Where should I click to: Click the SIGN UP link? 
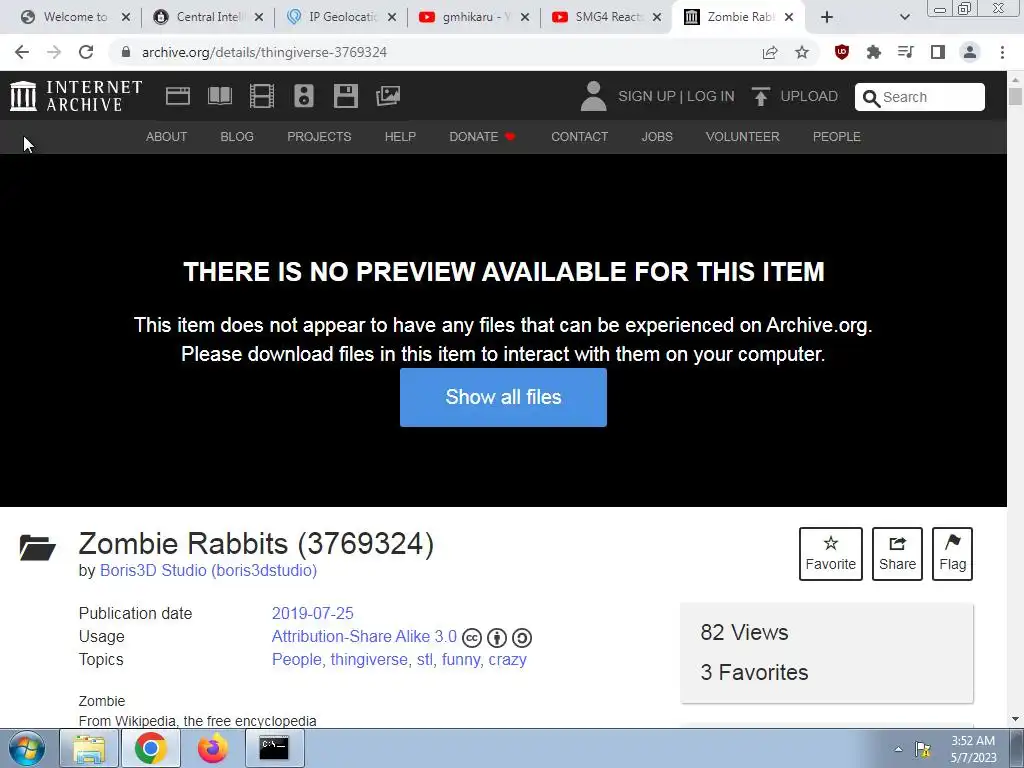tap(647, 97)
